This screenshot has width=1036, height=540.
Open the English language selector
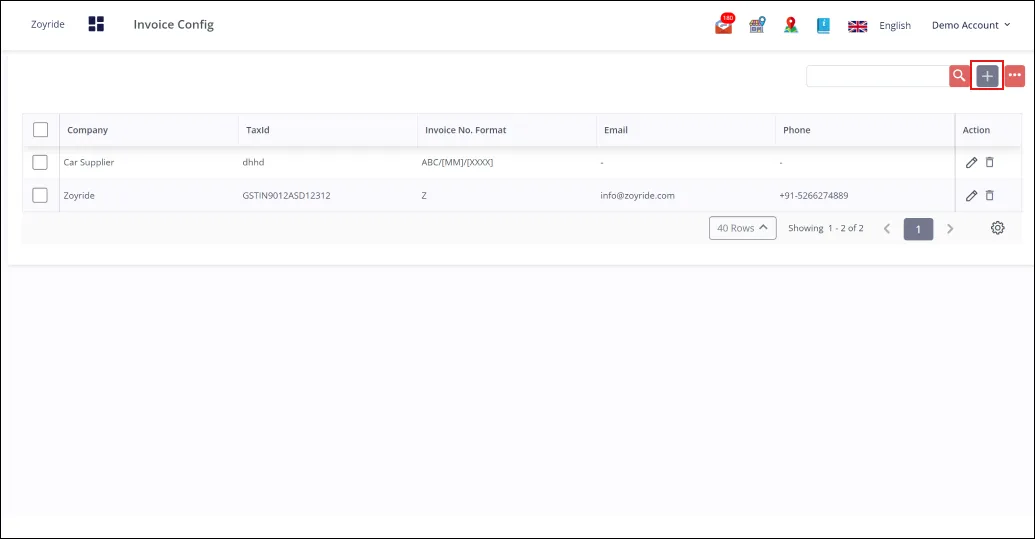coord(895,26)
